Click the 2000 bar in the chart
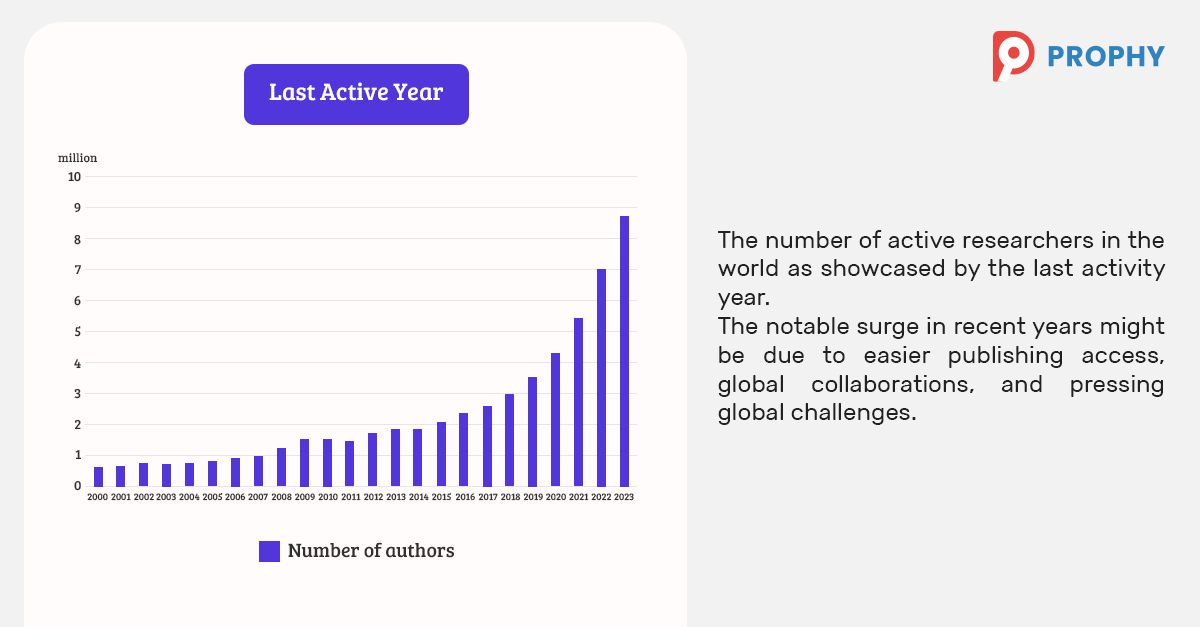Image resolution: width=1200 pixels, height=627 pixels. point(98,477)
